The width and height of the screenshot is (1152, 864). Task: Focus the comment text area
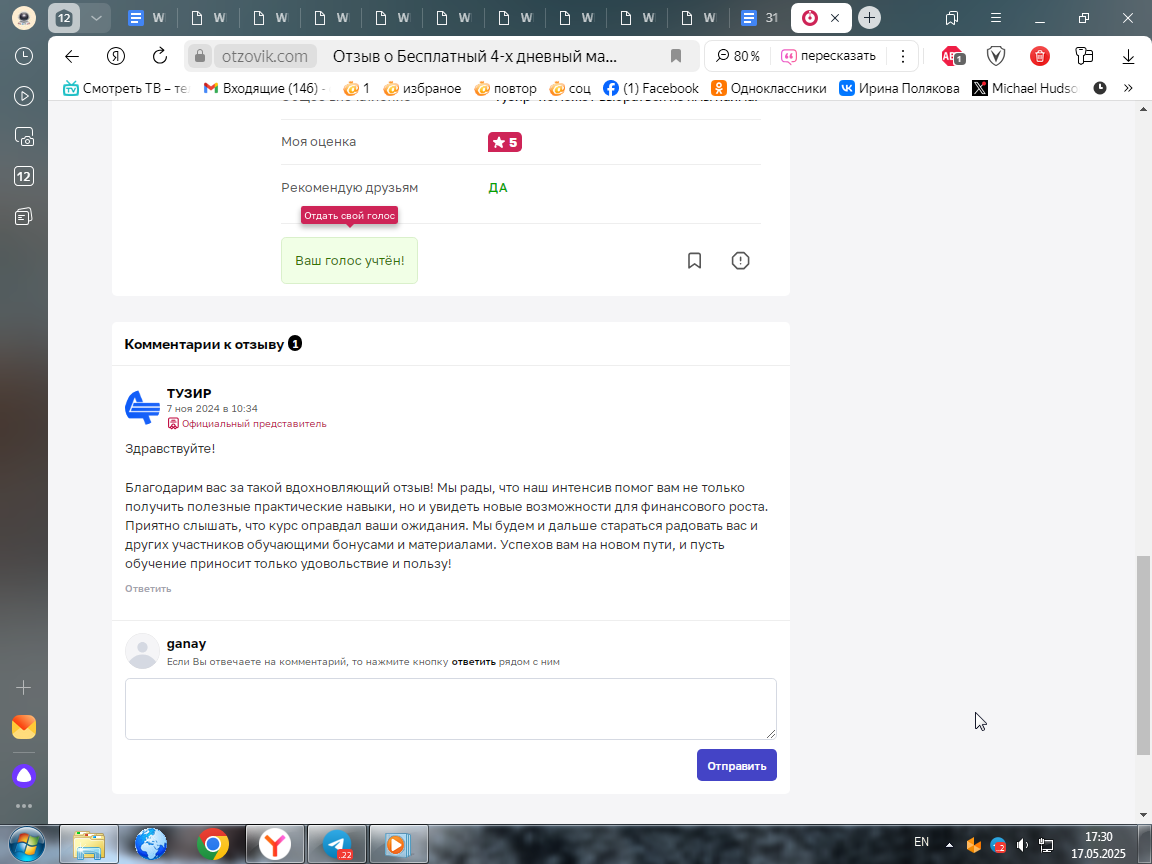(x=450, y=709)
